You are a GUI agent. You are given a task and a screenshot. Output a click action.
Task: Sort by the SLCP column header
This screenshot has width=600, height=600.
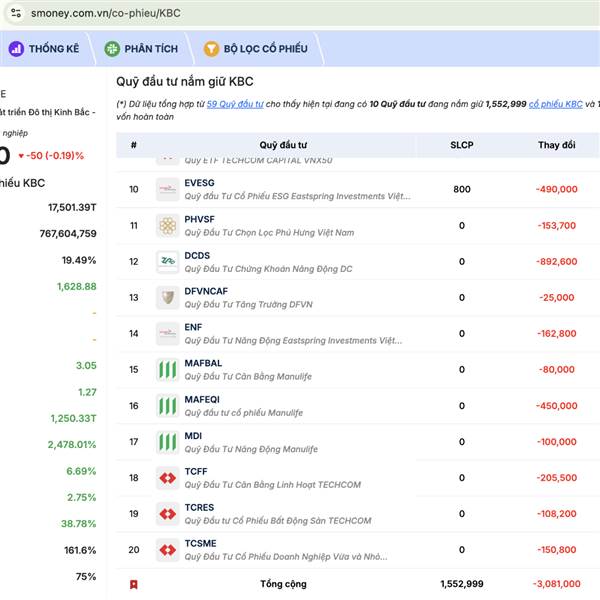point(462,145)
